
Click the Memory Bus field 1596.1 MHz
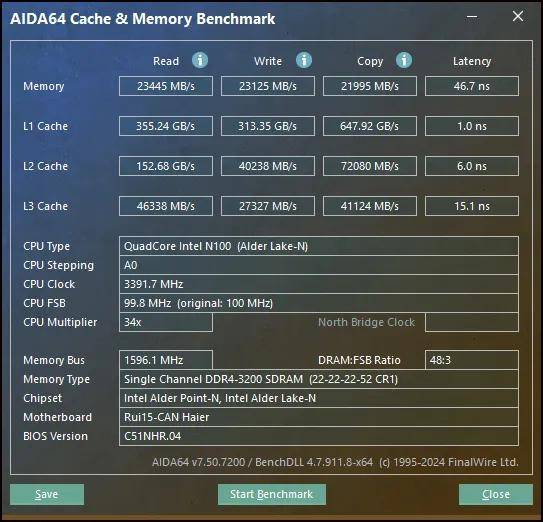coord(166,360)
